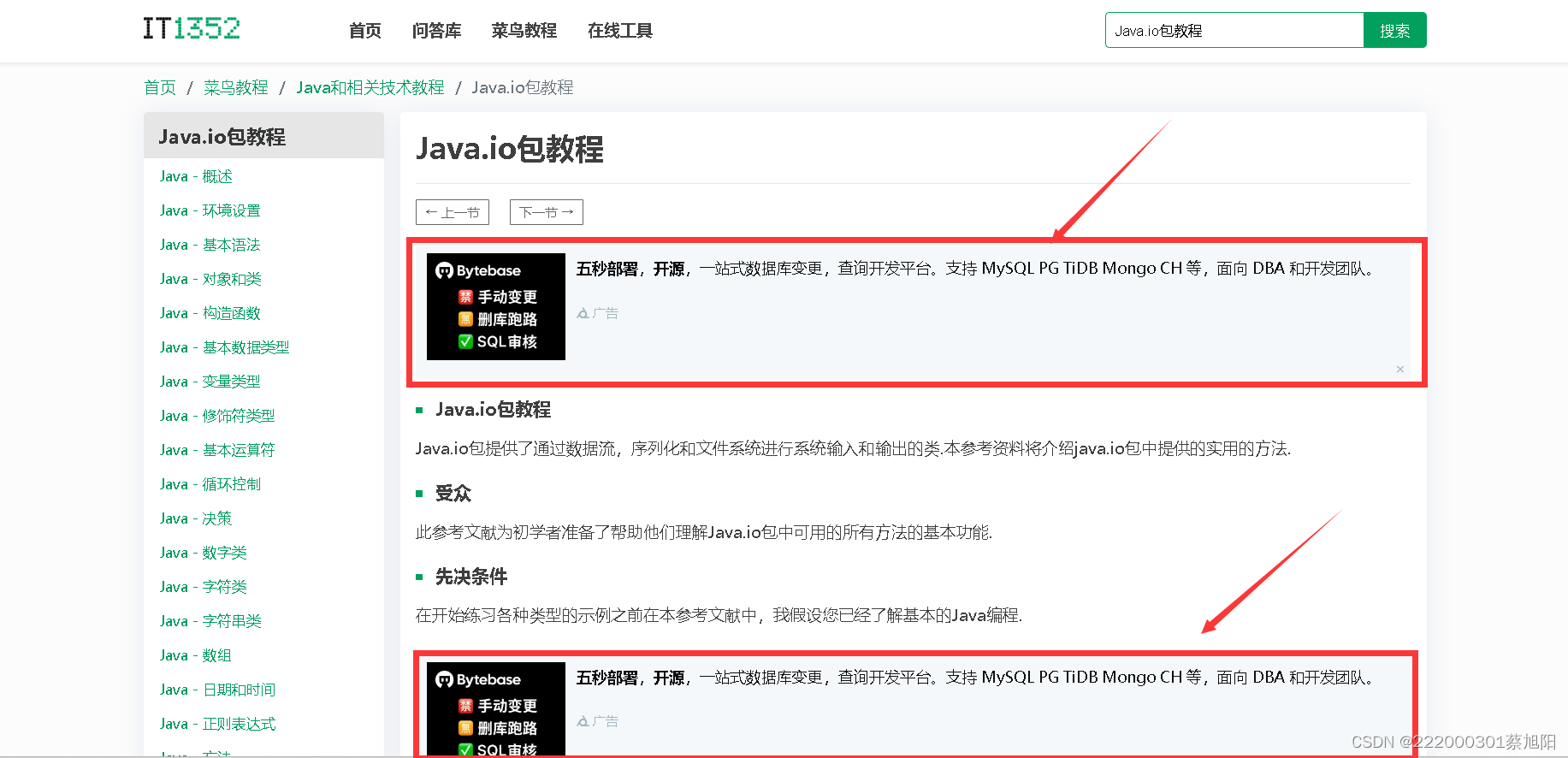This screenshot has width=1568, height=758.
Task: Click the Java.io包教程 section heading in article
Action: pos(493,410)
